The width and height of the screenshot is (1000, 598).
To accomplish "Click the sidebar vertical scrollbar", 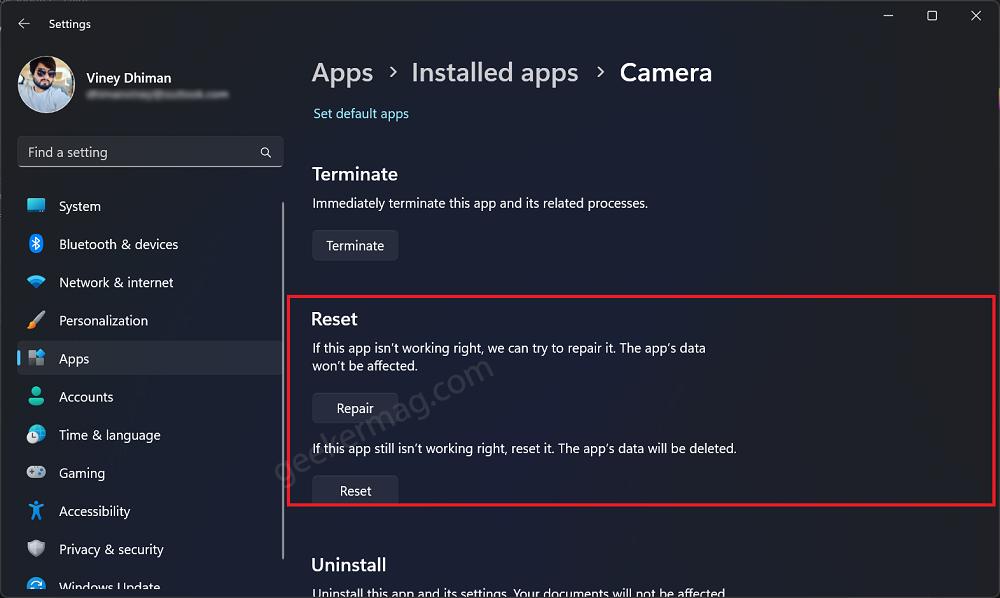I will 283,381.
